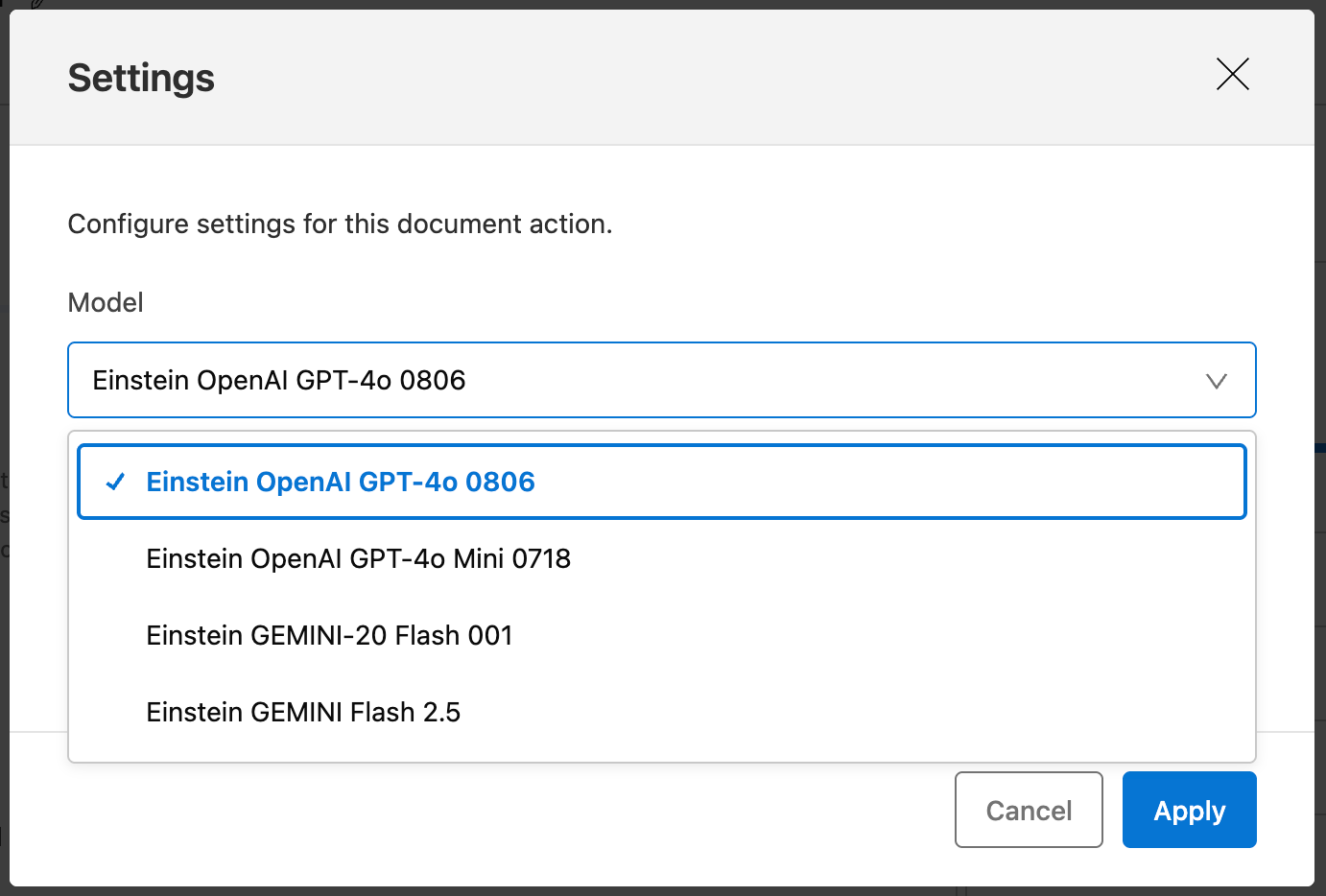Click the configure settings description text
This screenshot has width=1326, height=896.
point(340,224)
